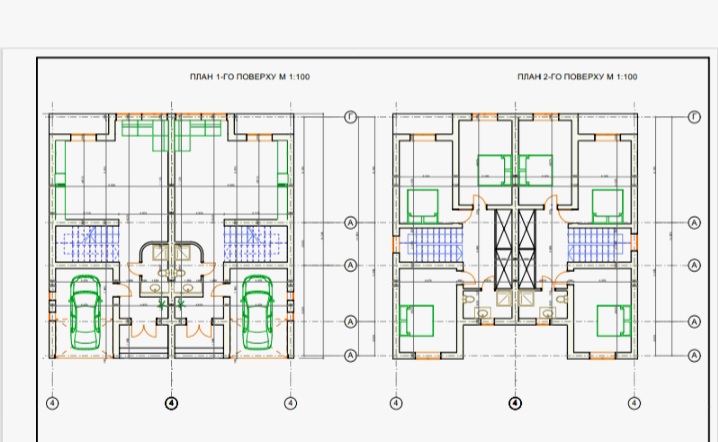Click the Г axis marker right of second floor plan
718x442 pixels.
694,117
